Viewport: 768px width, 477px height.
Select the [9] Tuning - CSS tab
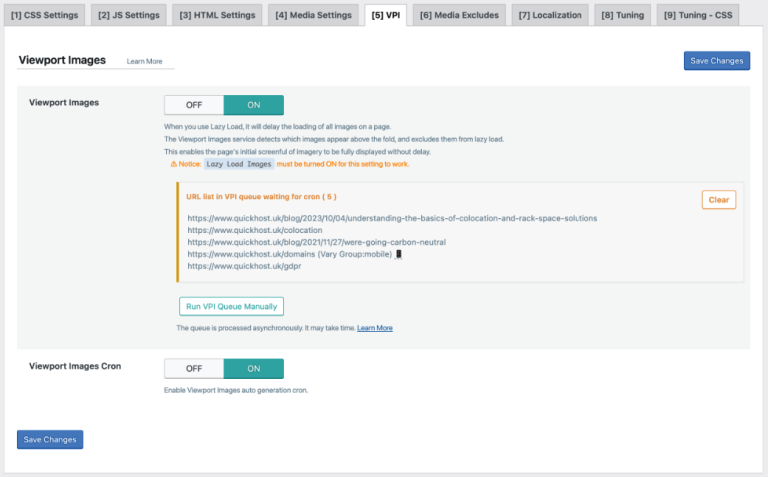[698, 15]
